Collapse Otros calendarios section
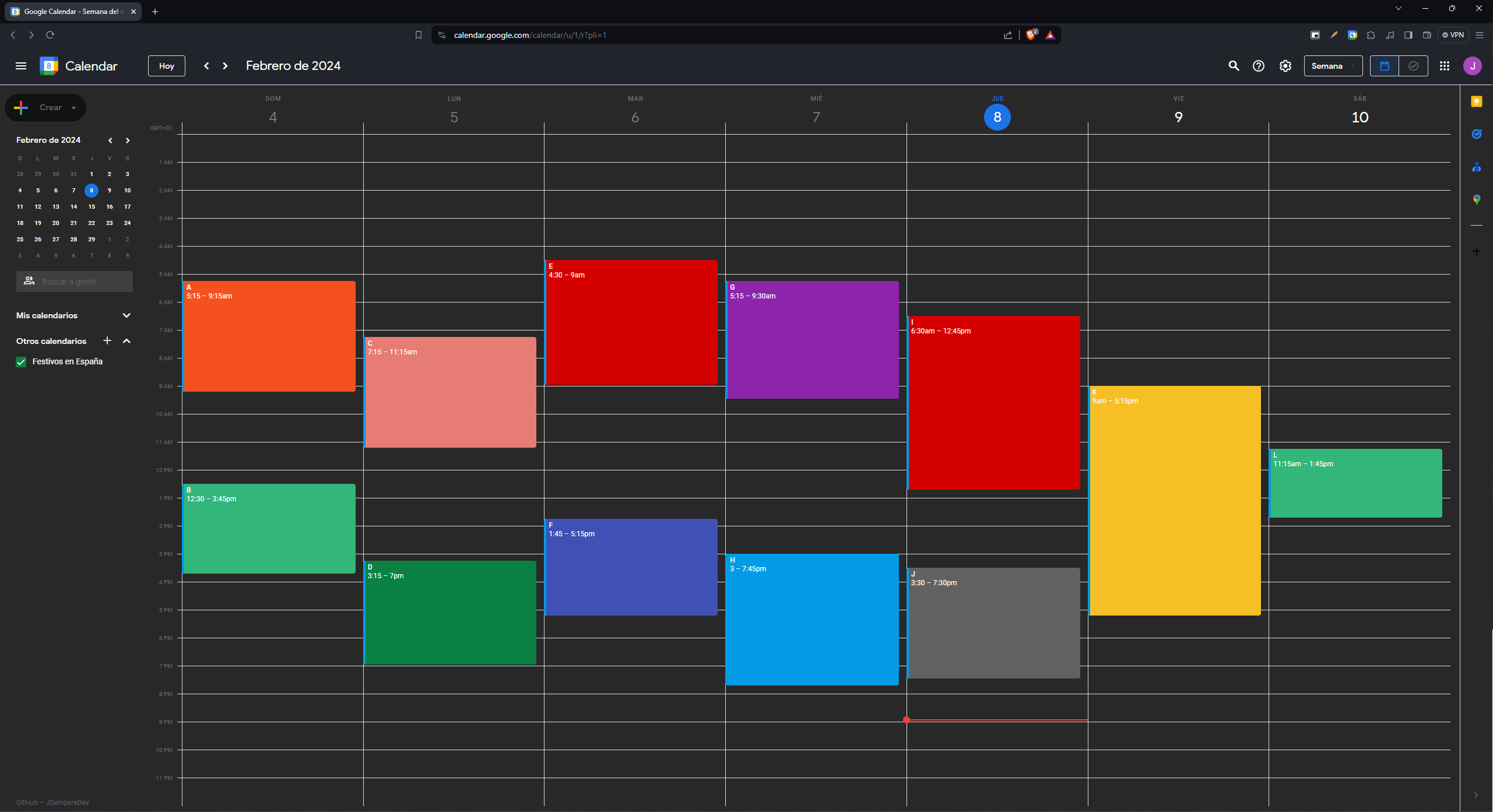The image size is (1493, 812). [127, 341]
